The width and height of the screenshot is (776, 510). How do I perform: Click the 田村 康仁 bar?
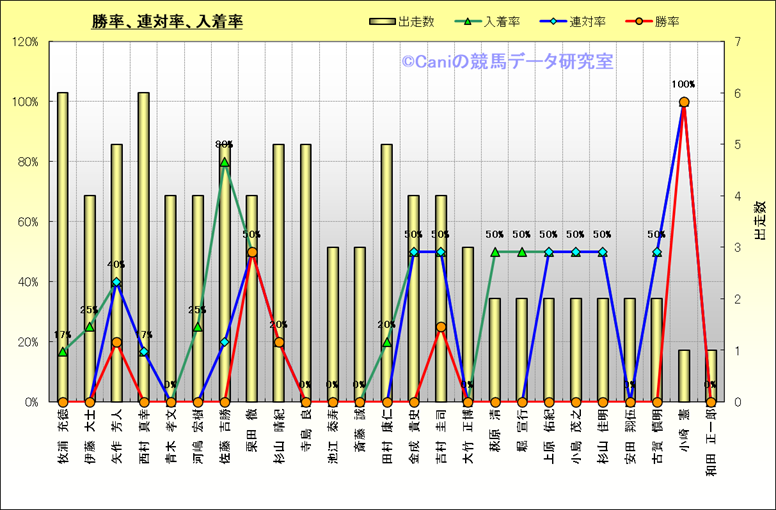(386, 272)
